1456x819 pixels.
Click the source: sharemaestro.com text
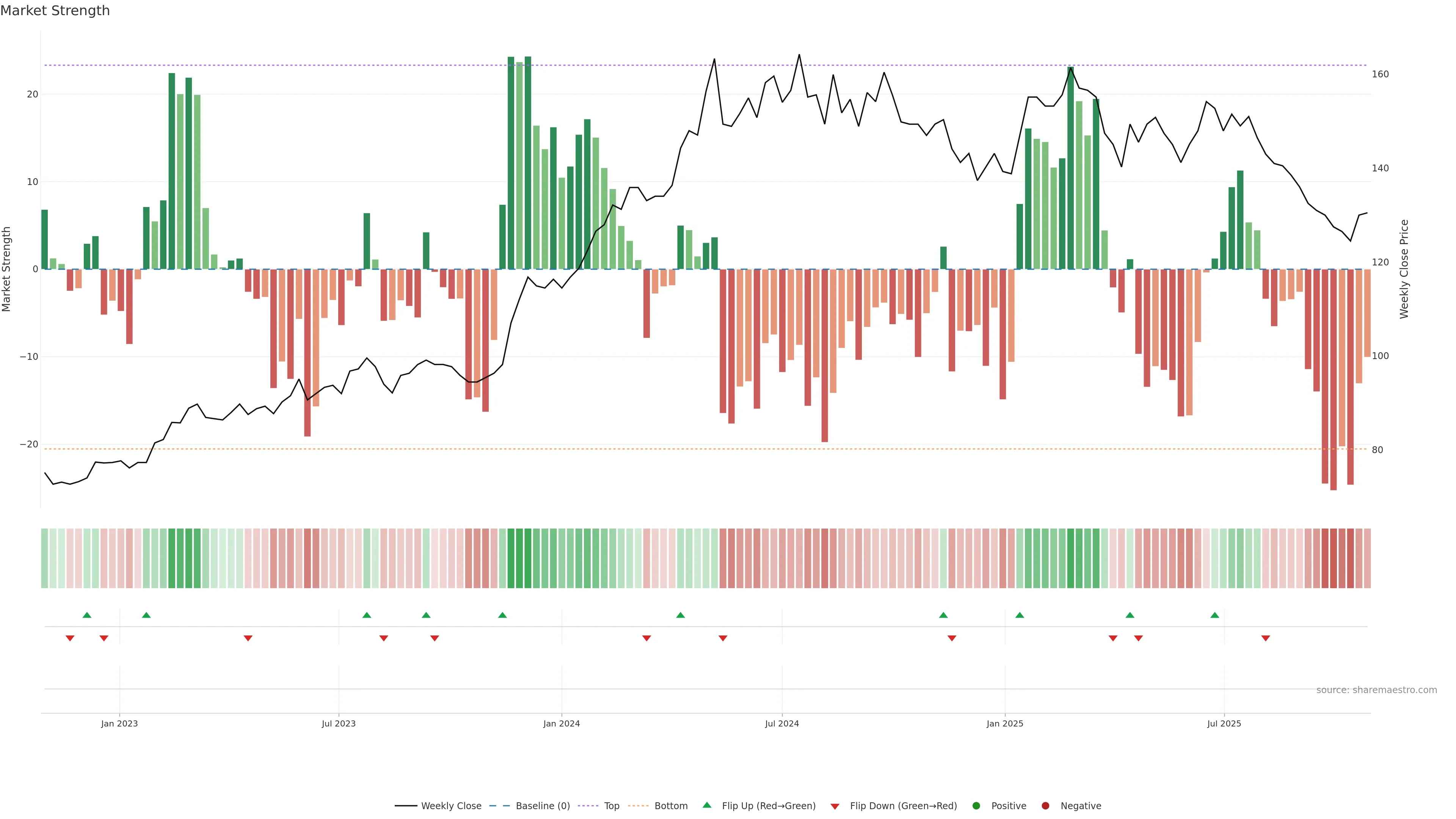[x=1376, y=690]
